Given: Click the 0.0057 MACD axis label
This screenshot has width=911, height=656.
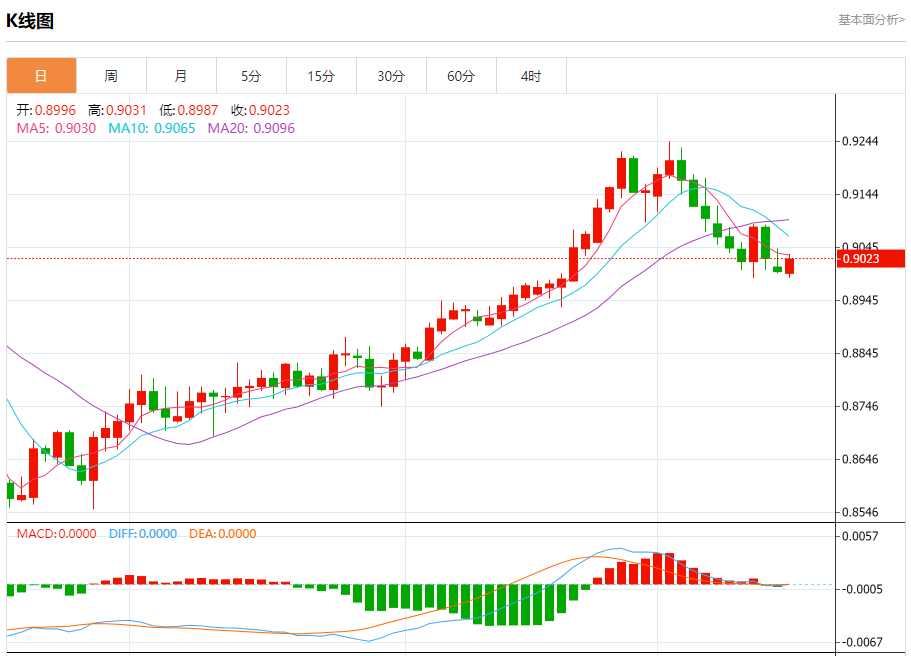Looking at the screenshot, I should pos(862,536).
